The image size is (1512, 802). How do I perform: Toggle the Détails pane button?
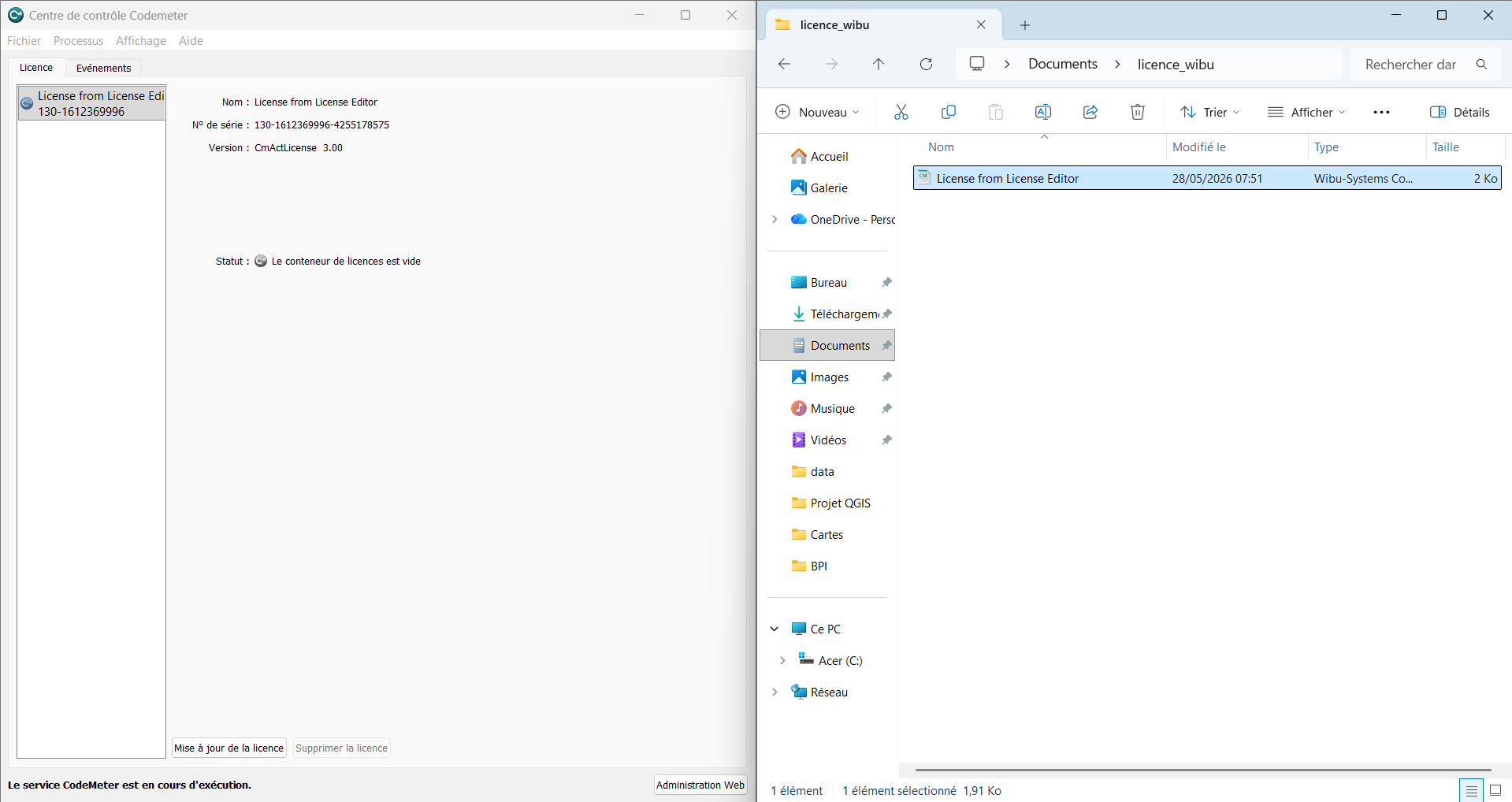1459,112
